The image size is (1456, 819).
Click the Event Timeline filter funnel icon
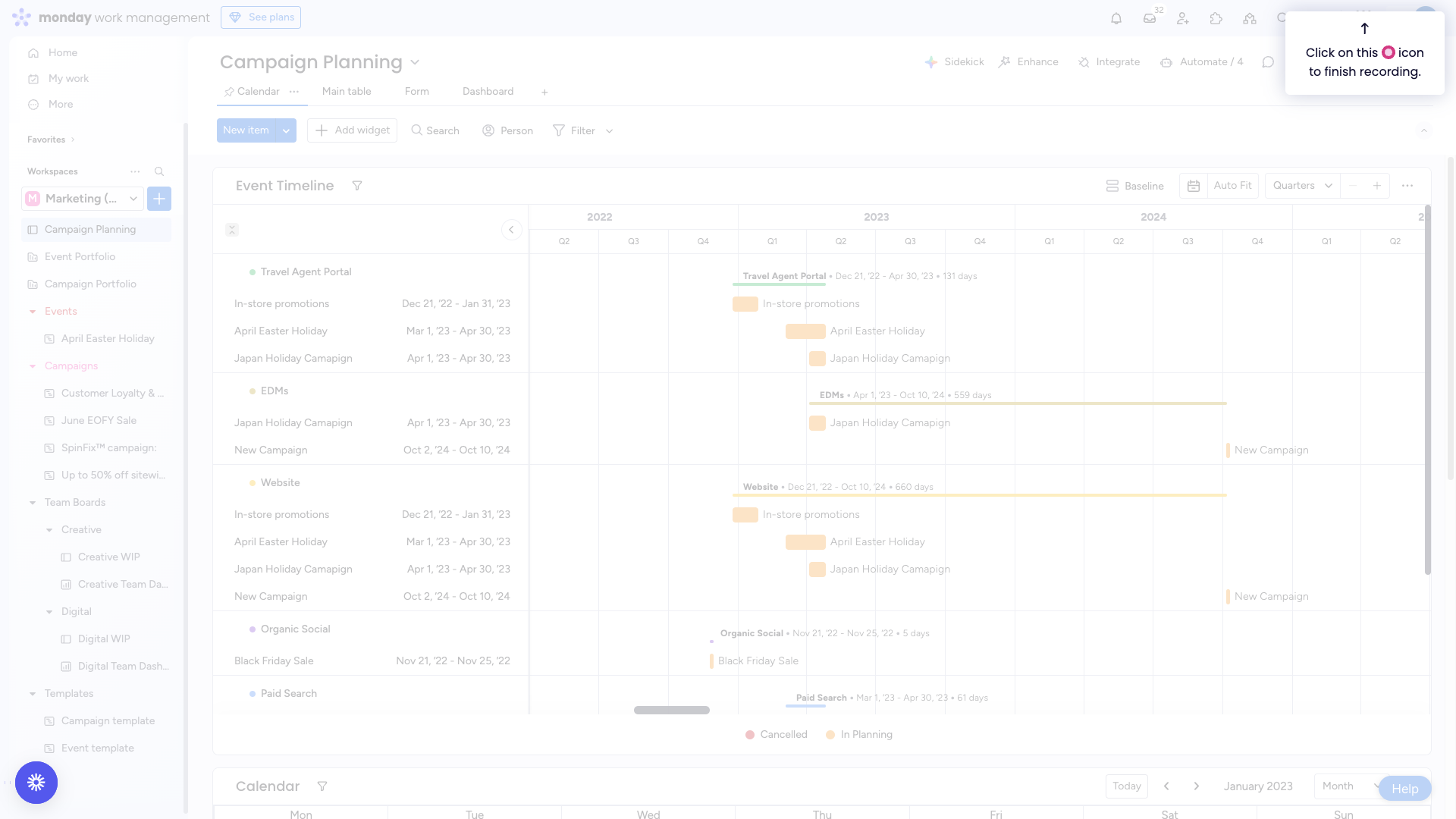pyautogui.click(x=357, y=186)
